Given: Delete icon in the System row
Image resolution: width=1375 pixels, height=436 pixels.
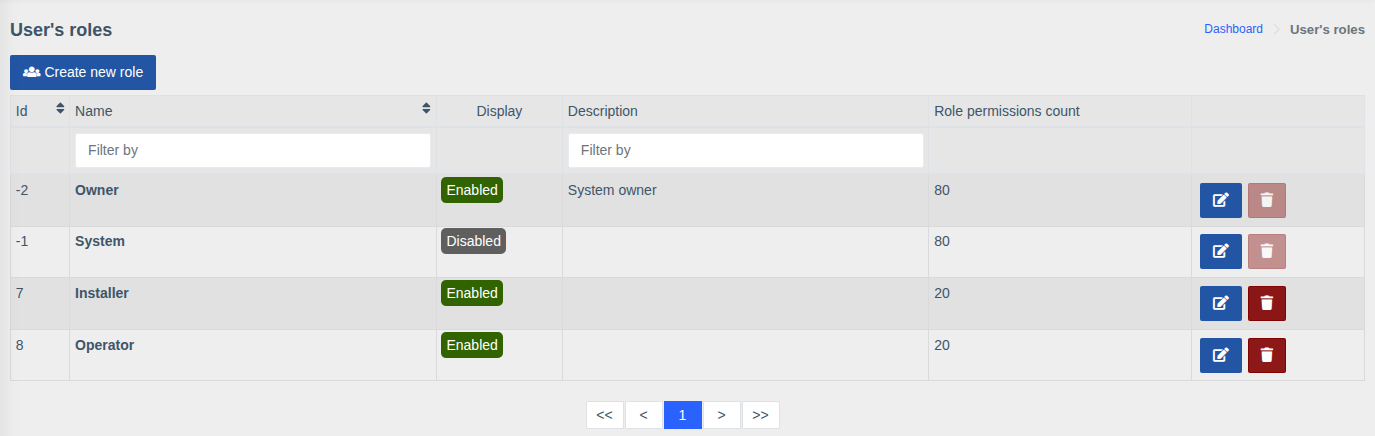Looking at the screenshot, I should click(1267, 251).
